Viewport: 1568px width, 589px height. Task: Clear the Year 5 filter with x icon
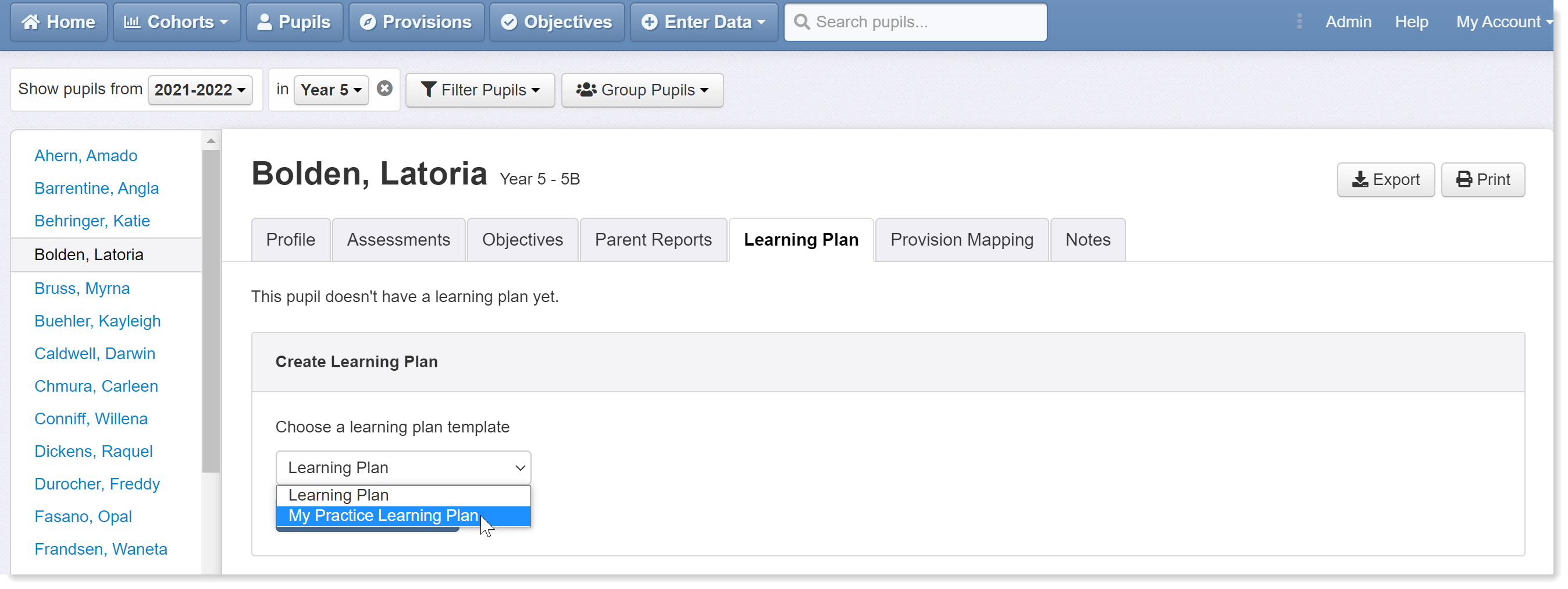[384, 89]
